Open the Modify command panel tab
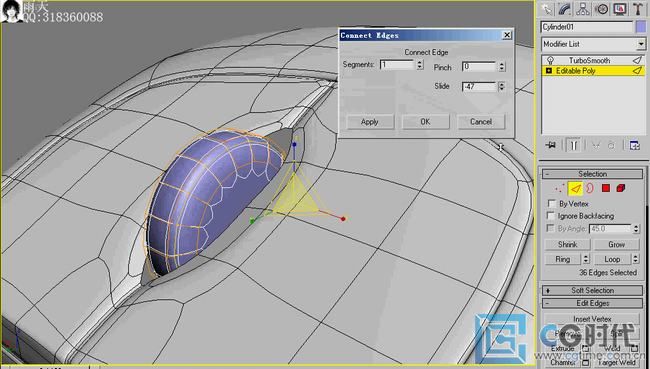Image resolution: width=650 pixels, height=369 pixels. [x=565, y=9]
